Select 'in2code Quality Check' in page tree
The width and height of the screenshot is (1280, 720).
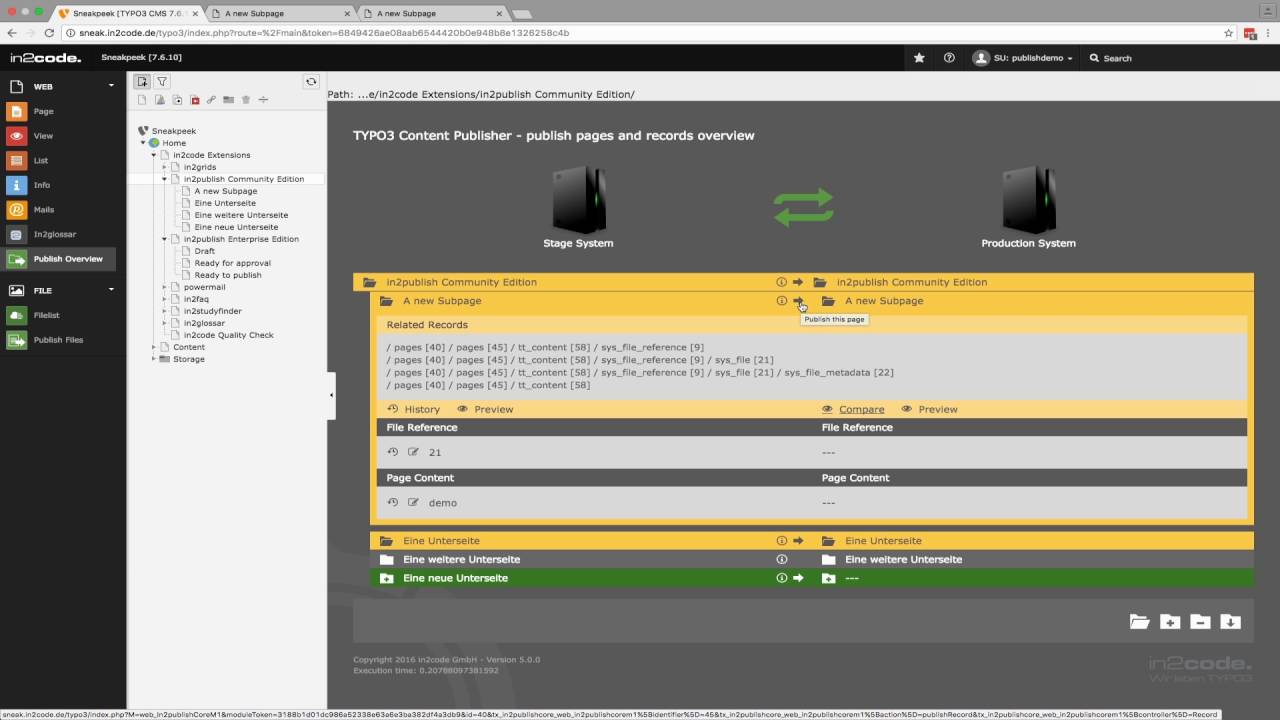[228, 335]
